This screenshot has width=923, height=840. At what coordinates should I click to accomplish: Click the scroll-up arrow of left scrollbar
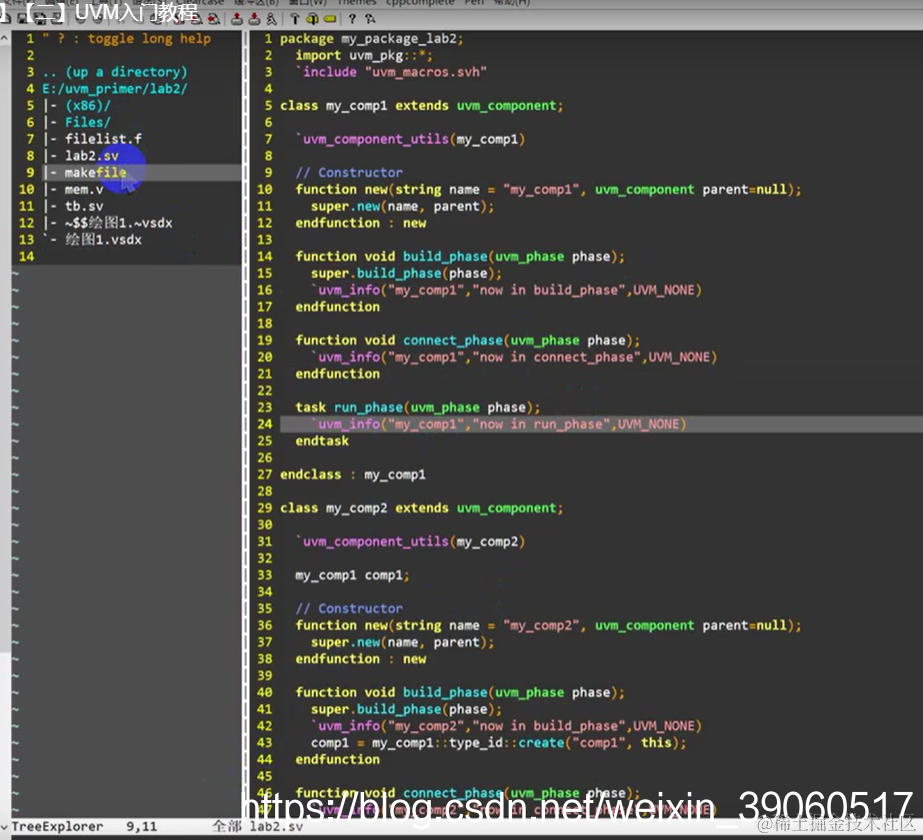(5, 38)
